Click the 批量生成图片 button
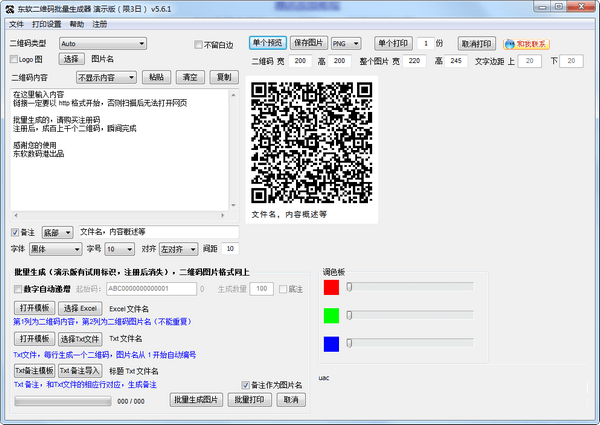This screenshot has height=425, width=600. click(x=196, y=400)
